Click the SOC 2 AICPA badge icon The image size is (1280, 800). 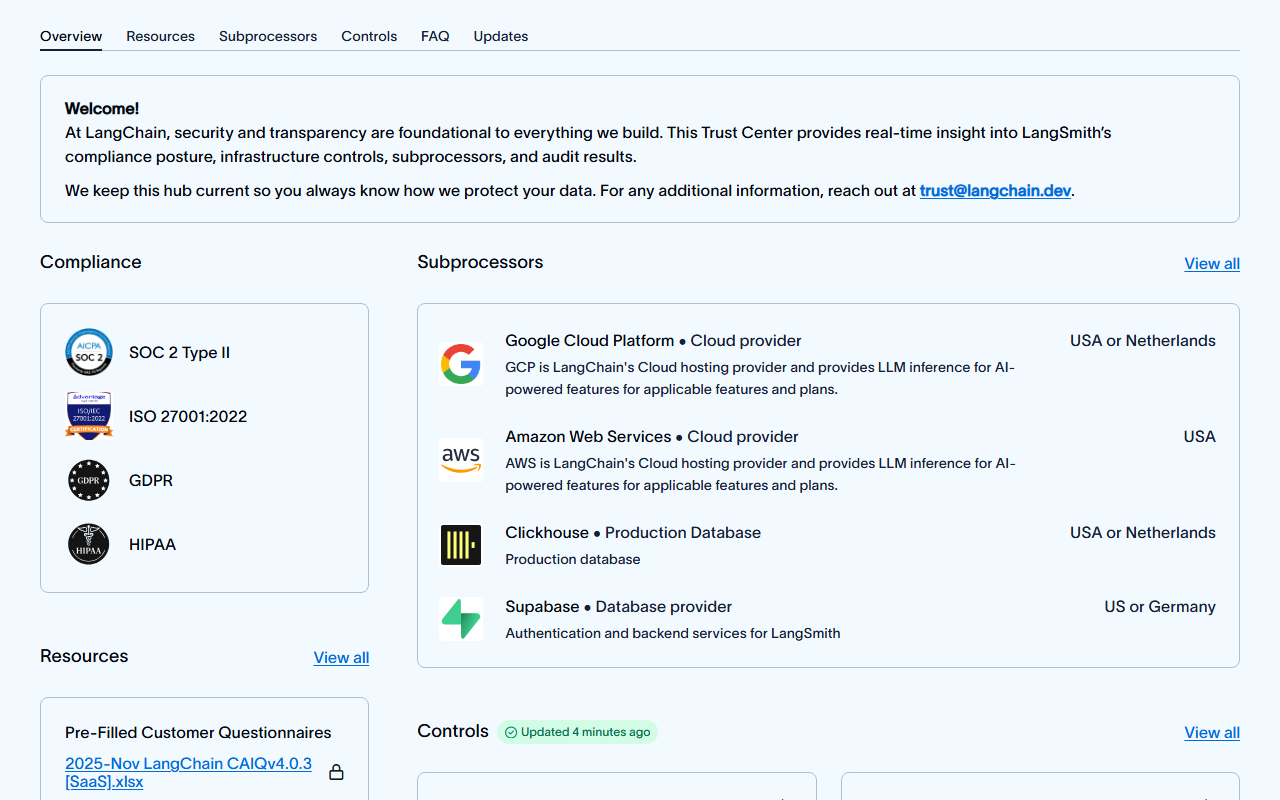click(89, 352)
